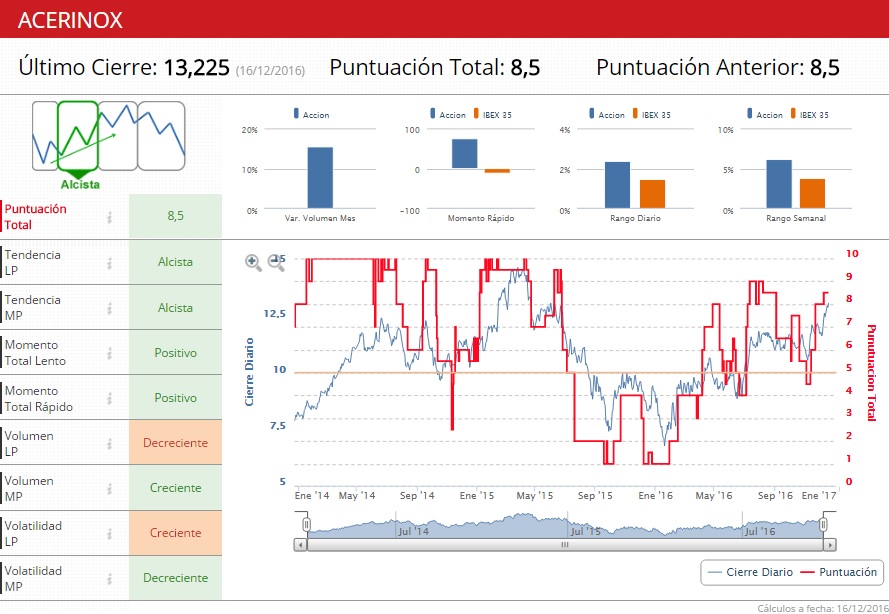Click orange IBEX 35 bar in Momento Rápido

tap(497, 171)
